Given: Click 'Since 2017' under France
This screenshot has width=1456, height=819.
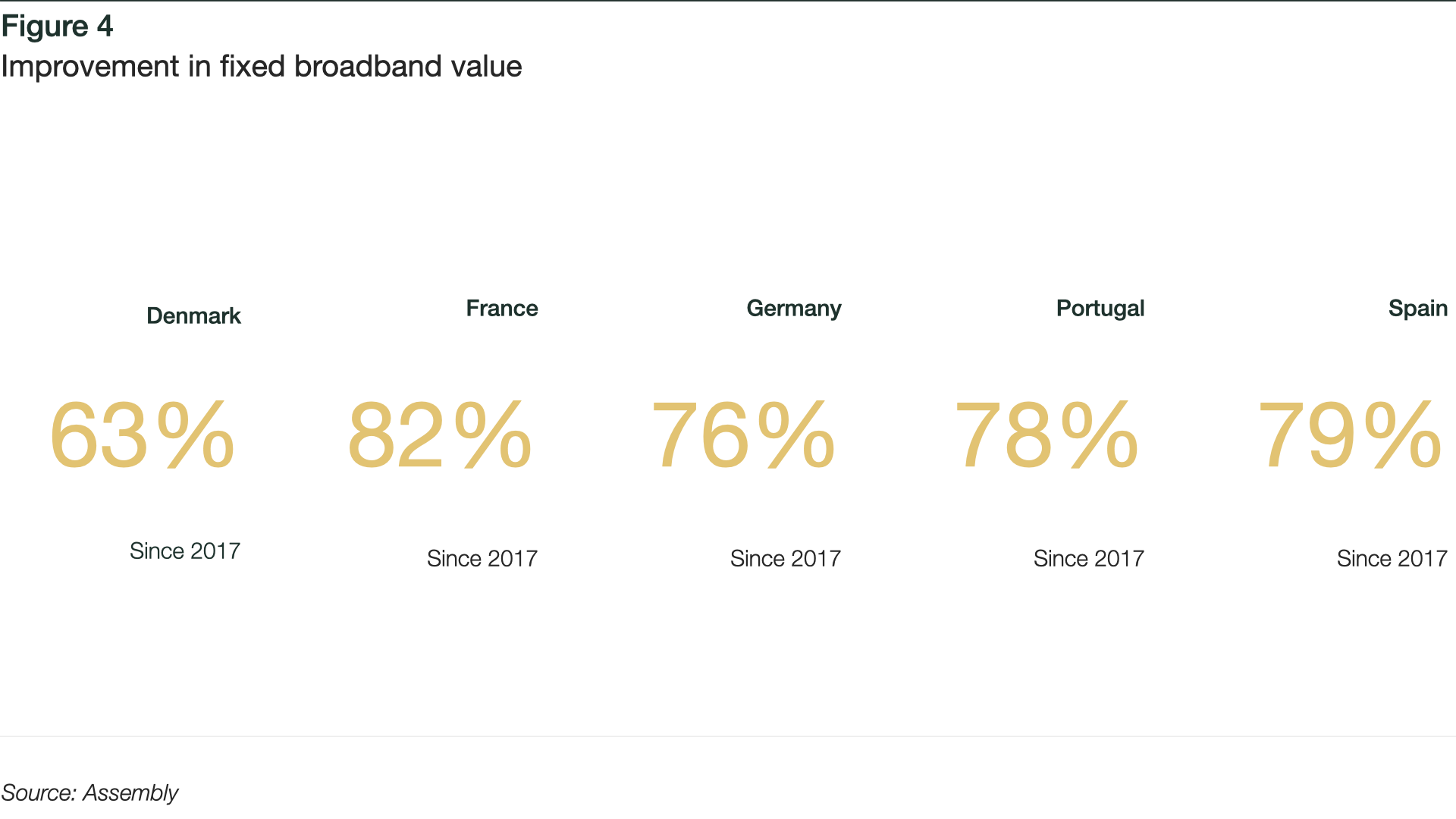Looking at the screenshot, I should pos(482,558).
